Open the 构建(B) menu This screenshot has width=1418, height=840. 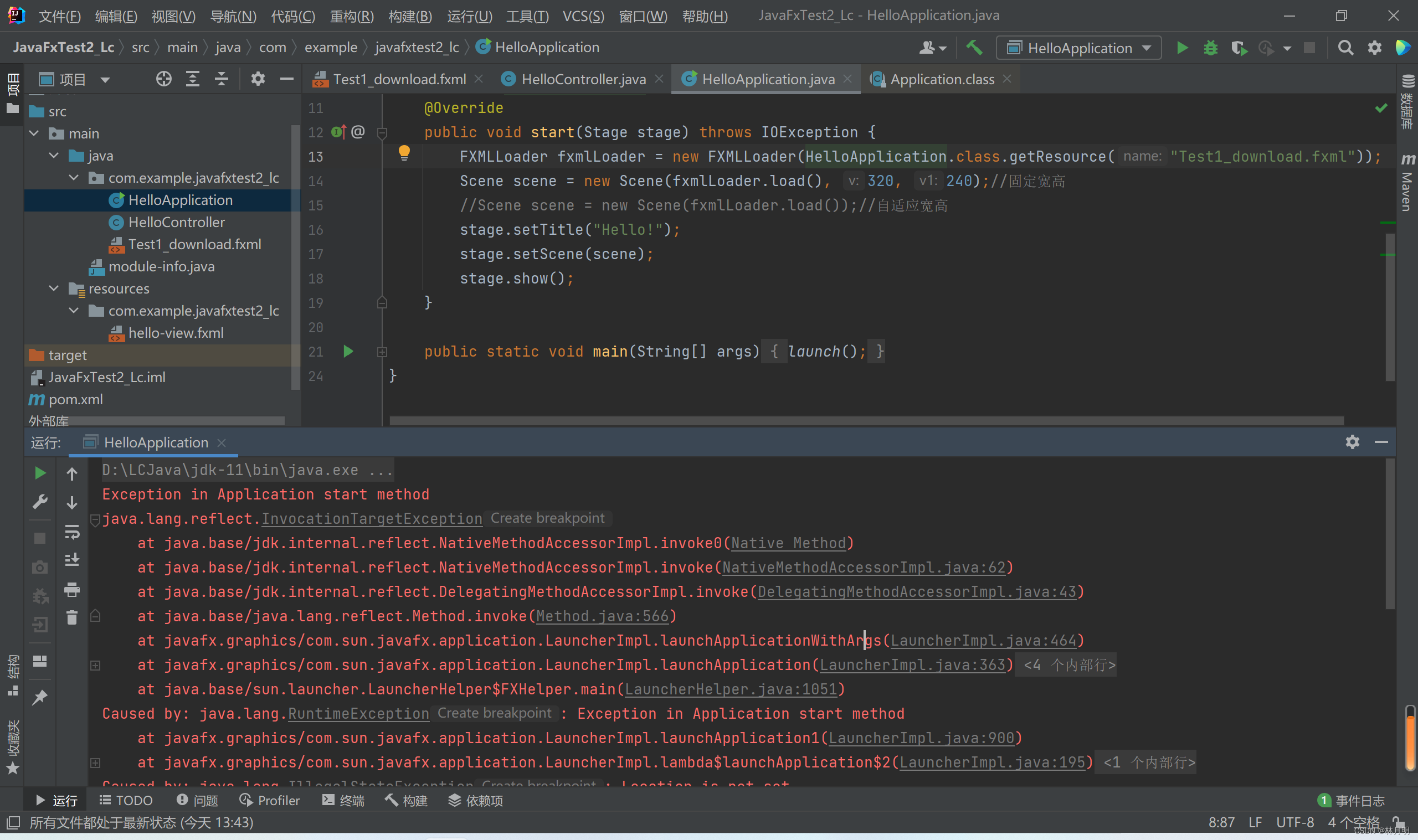click(x=410, y=16)
